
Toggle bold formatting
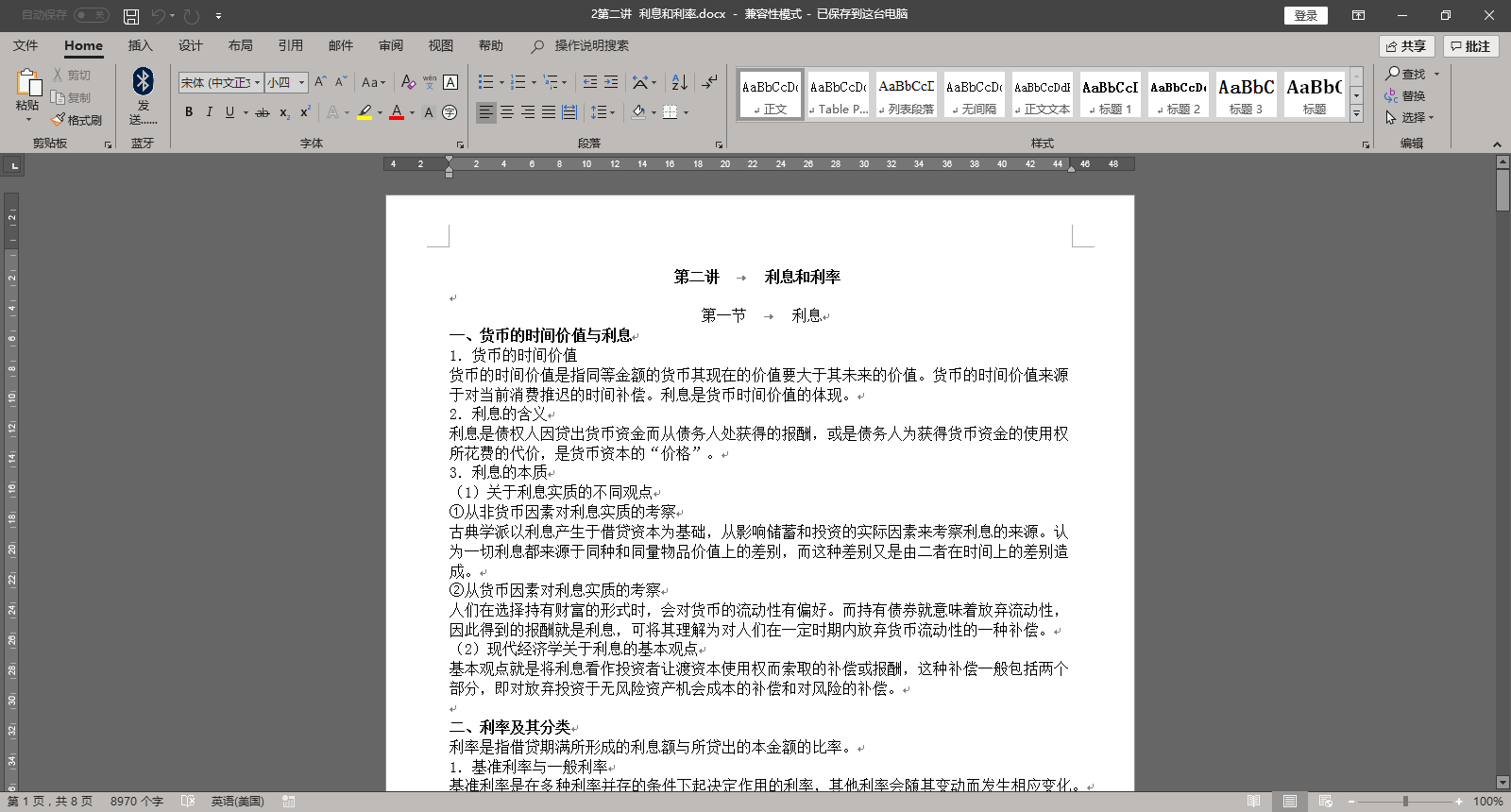(189, 112)
